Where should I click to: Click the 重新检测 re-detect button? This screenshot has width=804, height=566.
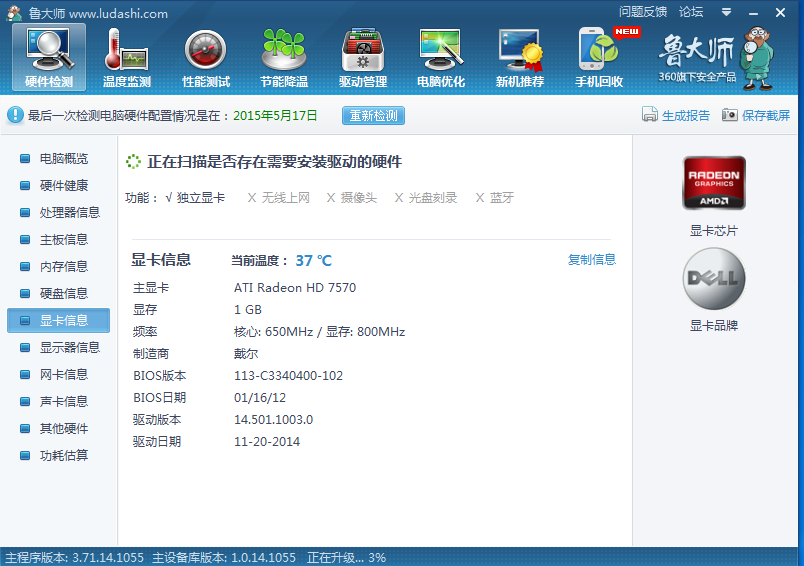373,115
